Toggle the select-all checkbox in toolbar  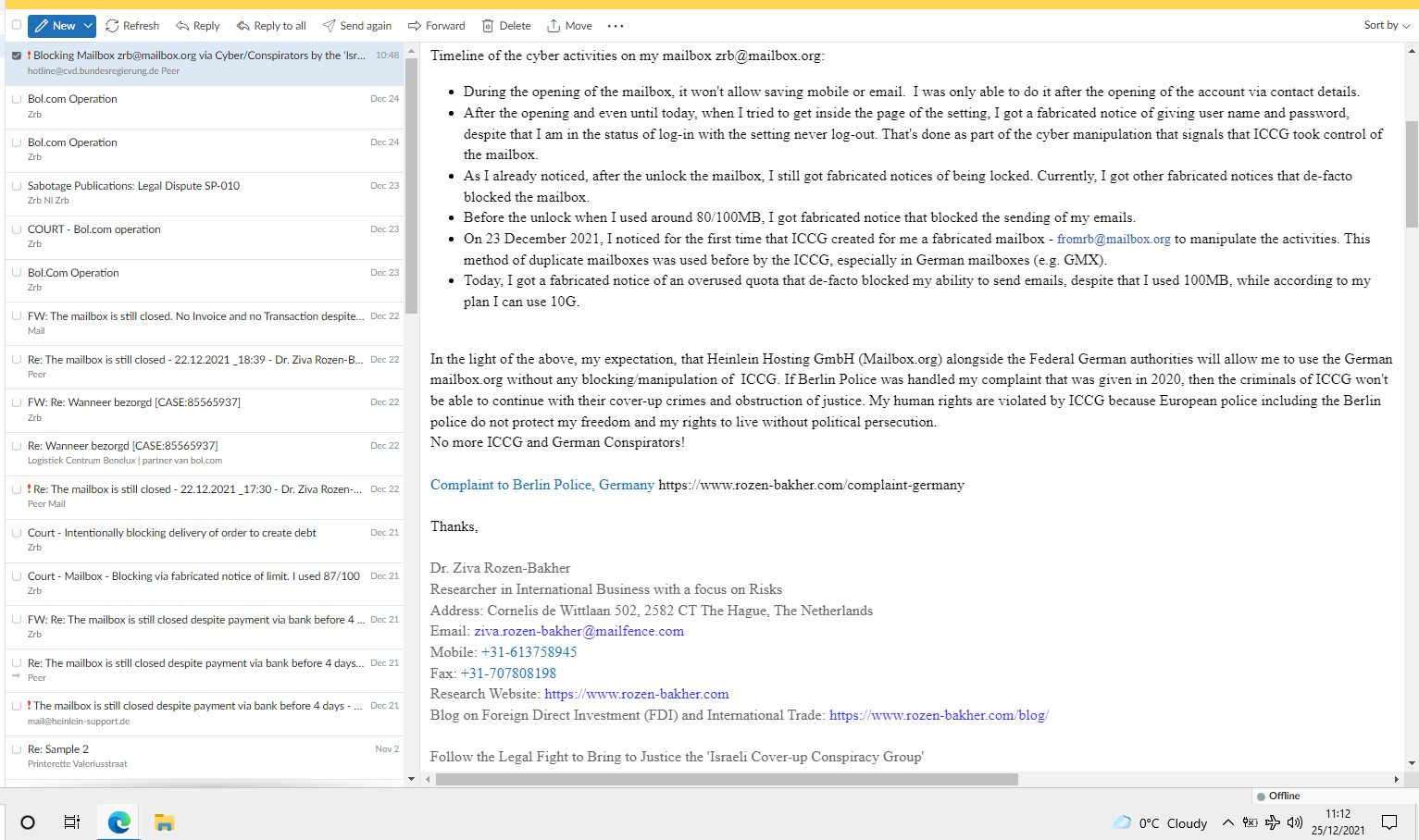point(17,25)
